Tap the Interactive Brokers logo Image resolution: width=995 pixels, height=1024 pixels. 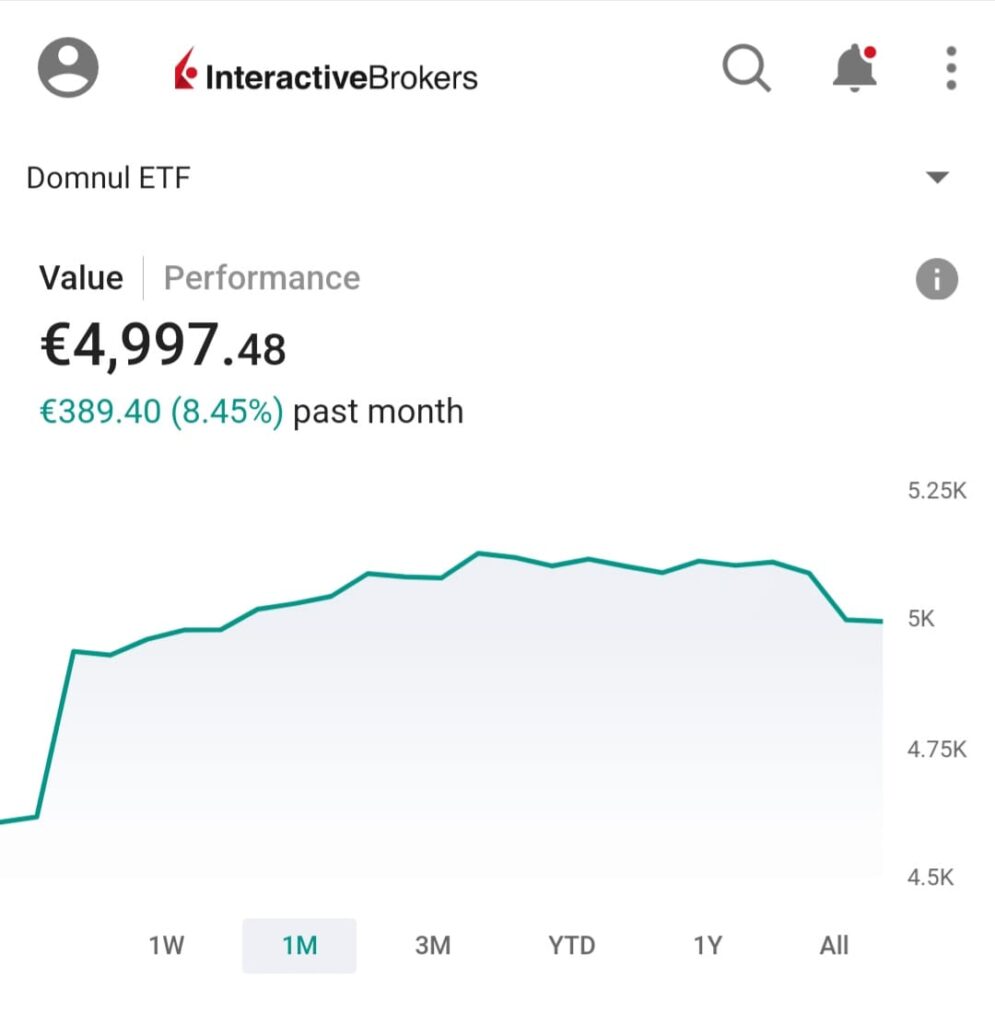[326, 76]
